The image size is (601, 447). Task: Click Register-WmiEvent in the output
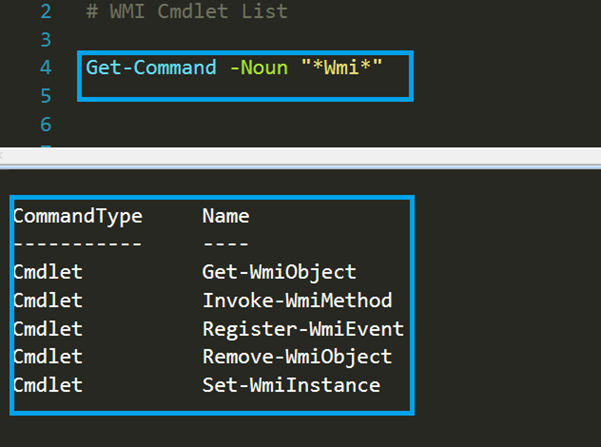coord(303,329)
